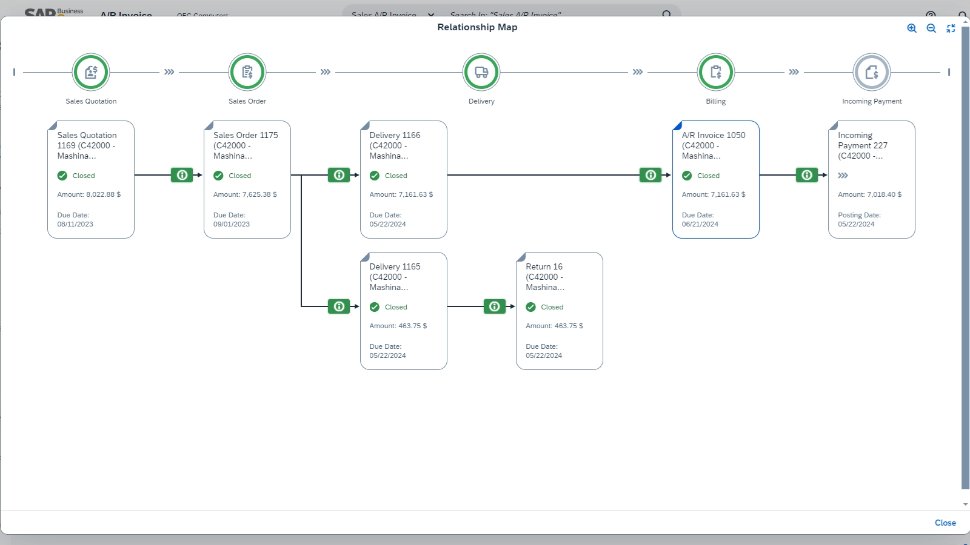Expand chevrons between Delivery and Billing stages
The width and height of the screenshot is (970, 545).
point(637,72)
